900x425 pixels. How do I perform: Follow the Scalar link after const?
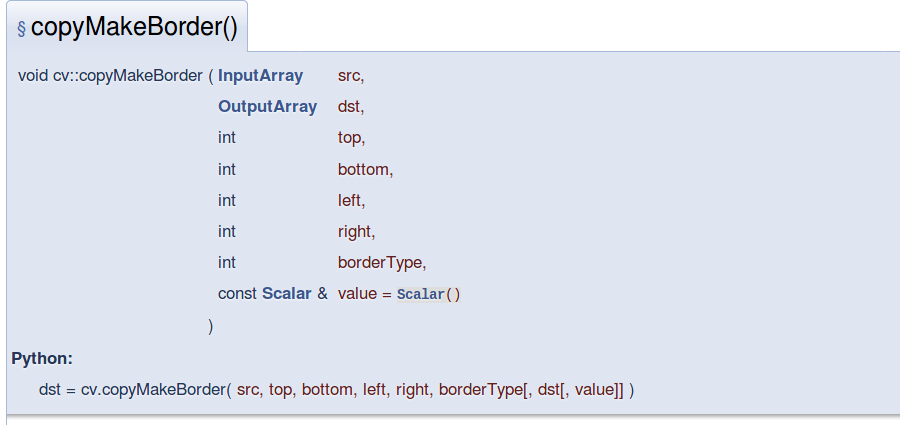pos(286,294)
